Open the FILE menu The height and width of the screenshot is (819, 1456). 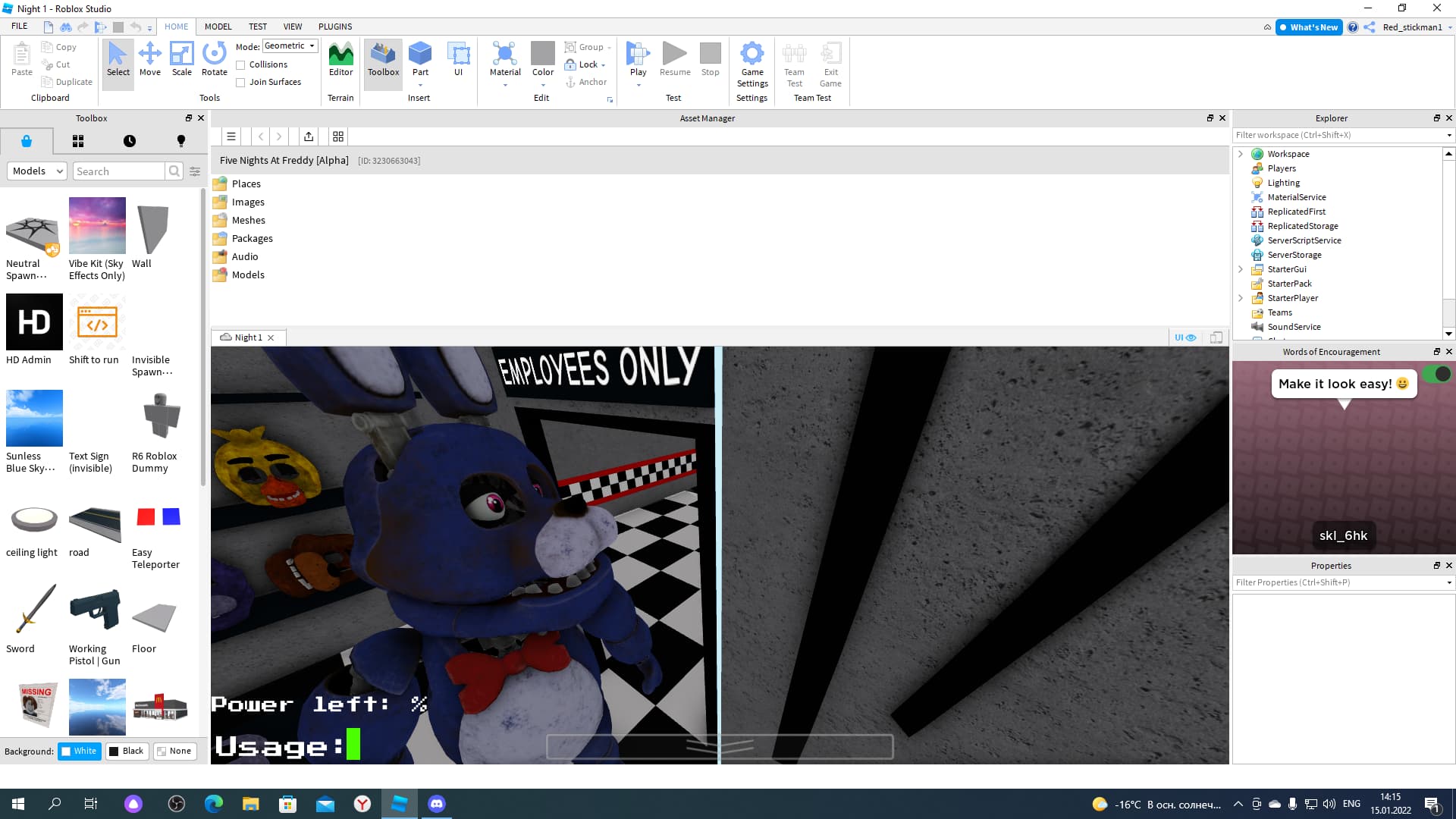coord(20,27)
